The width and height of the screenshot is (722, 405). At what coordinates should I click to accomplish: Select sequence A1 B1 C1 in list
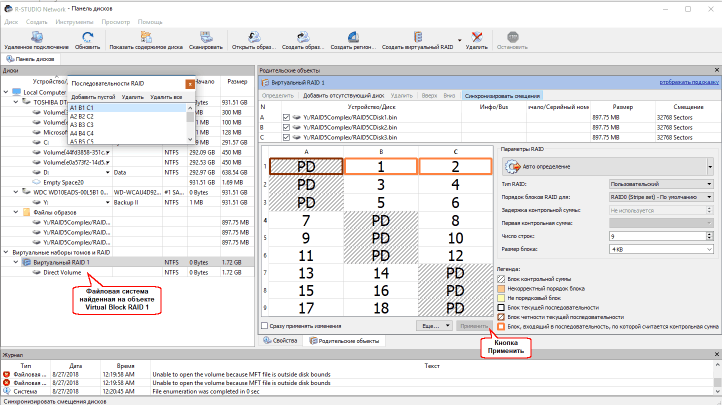(x=127, y=108)
